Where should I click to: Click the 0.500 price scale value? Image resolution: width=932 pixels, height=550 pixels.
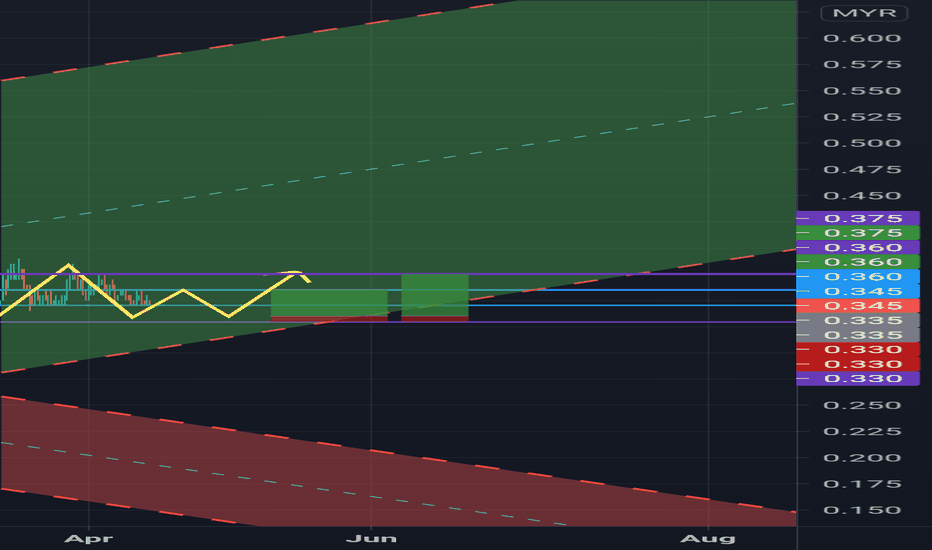[862, 143]
